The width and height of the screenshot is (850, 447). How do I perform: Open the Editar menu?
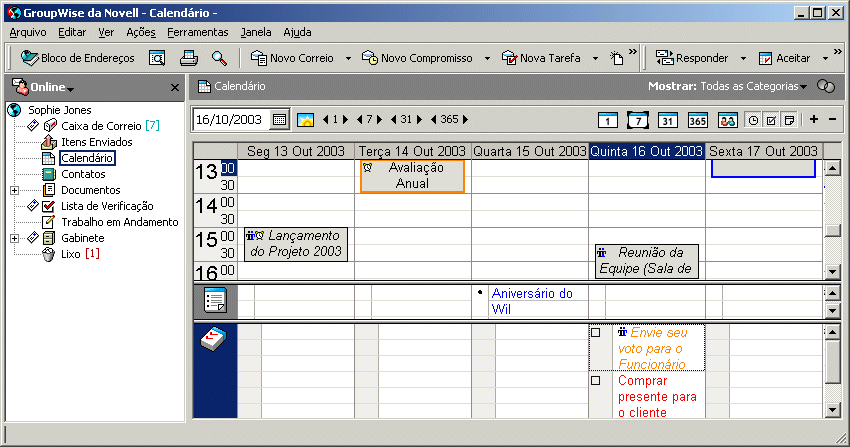point(72,33)
